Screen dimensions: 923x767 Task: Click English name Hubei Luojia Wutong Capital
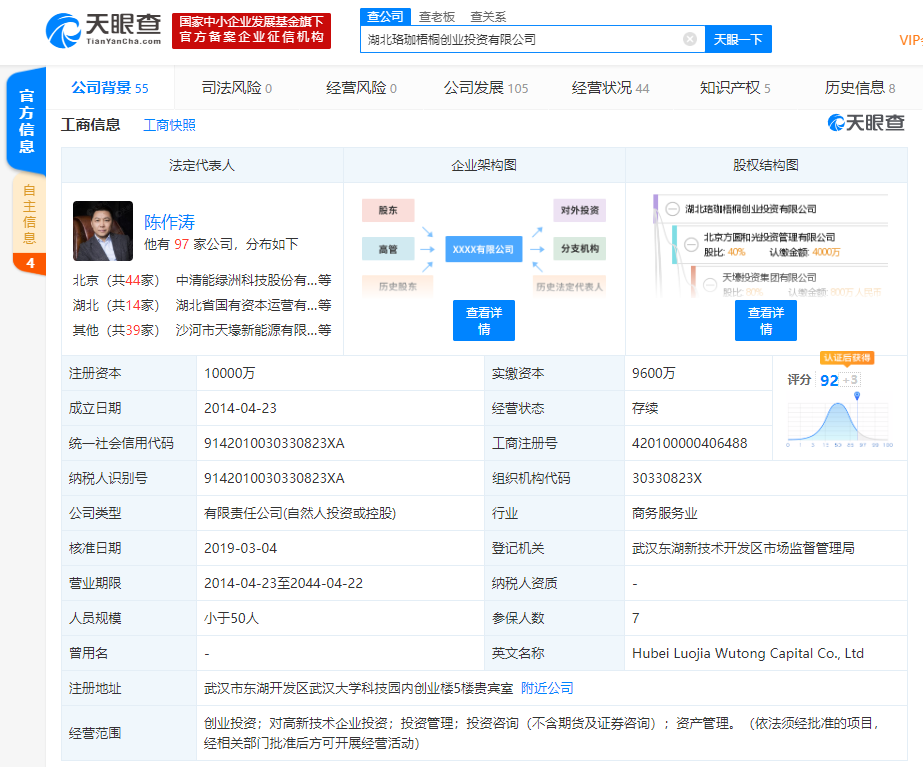point(748,653)
